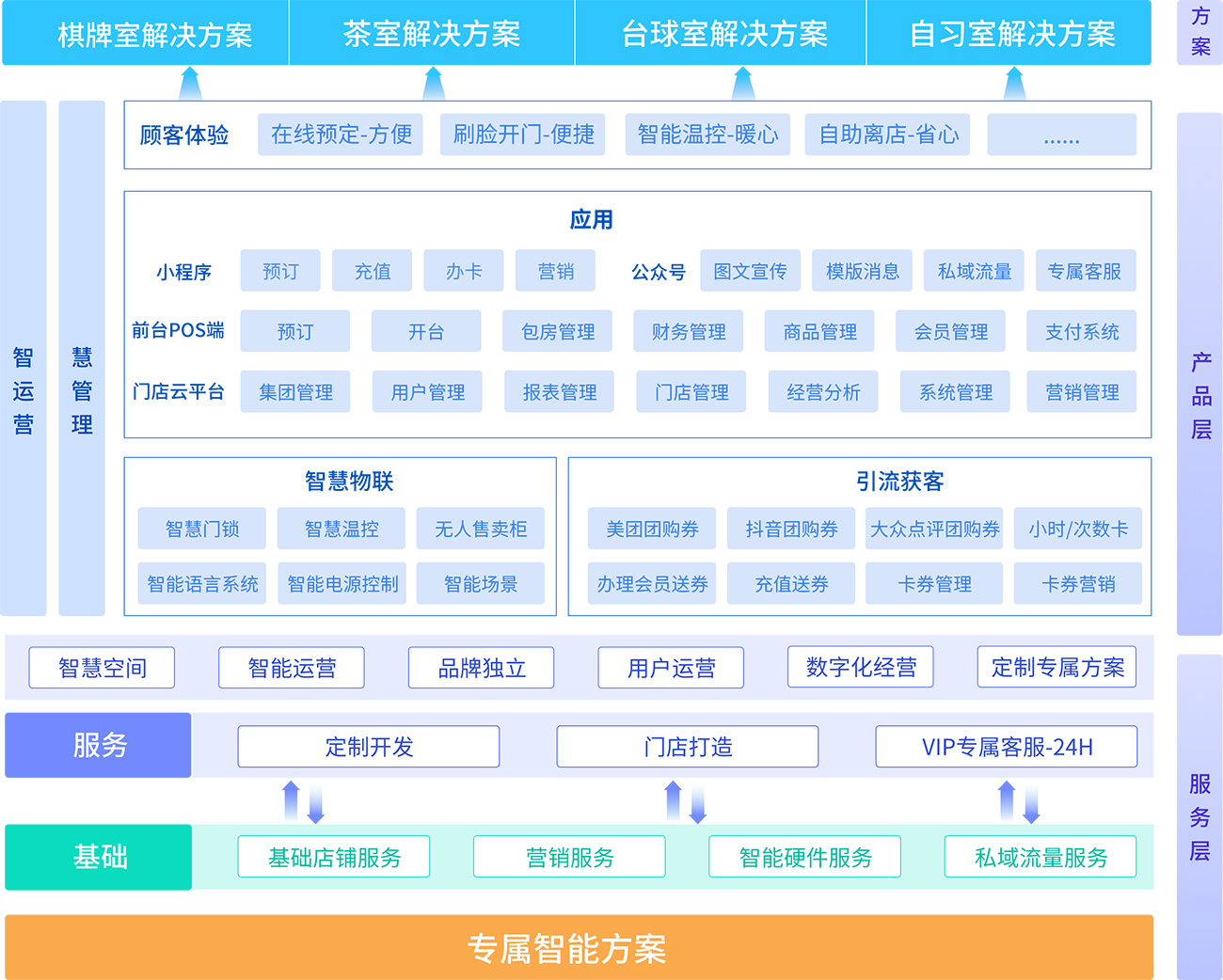This screenshot has height=980, width=1223.
Task: Click the orange 专属智能方案 banner
Action: coord(579,948)
